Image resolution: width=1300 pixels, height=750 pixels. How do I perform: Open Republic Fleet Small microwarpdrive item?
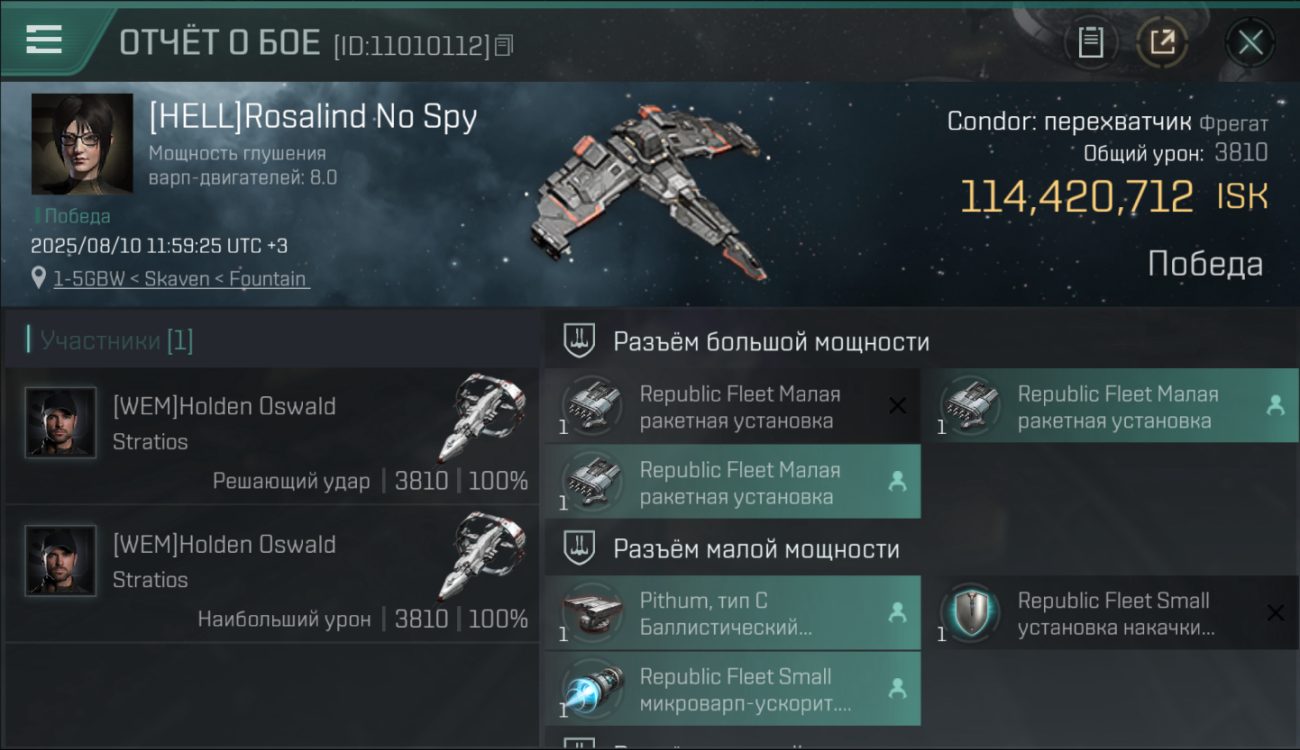pyautogui.click(x=732, y=689)
